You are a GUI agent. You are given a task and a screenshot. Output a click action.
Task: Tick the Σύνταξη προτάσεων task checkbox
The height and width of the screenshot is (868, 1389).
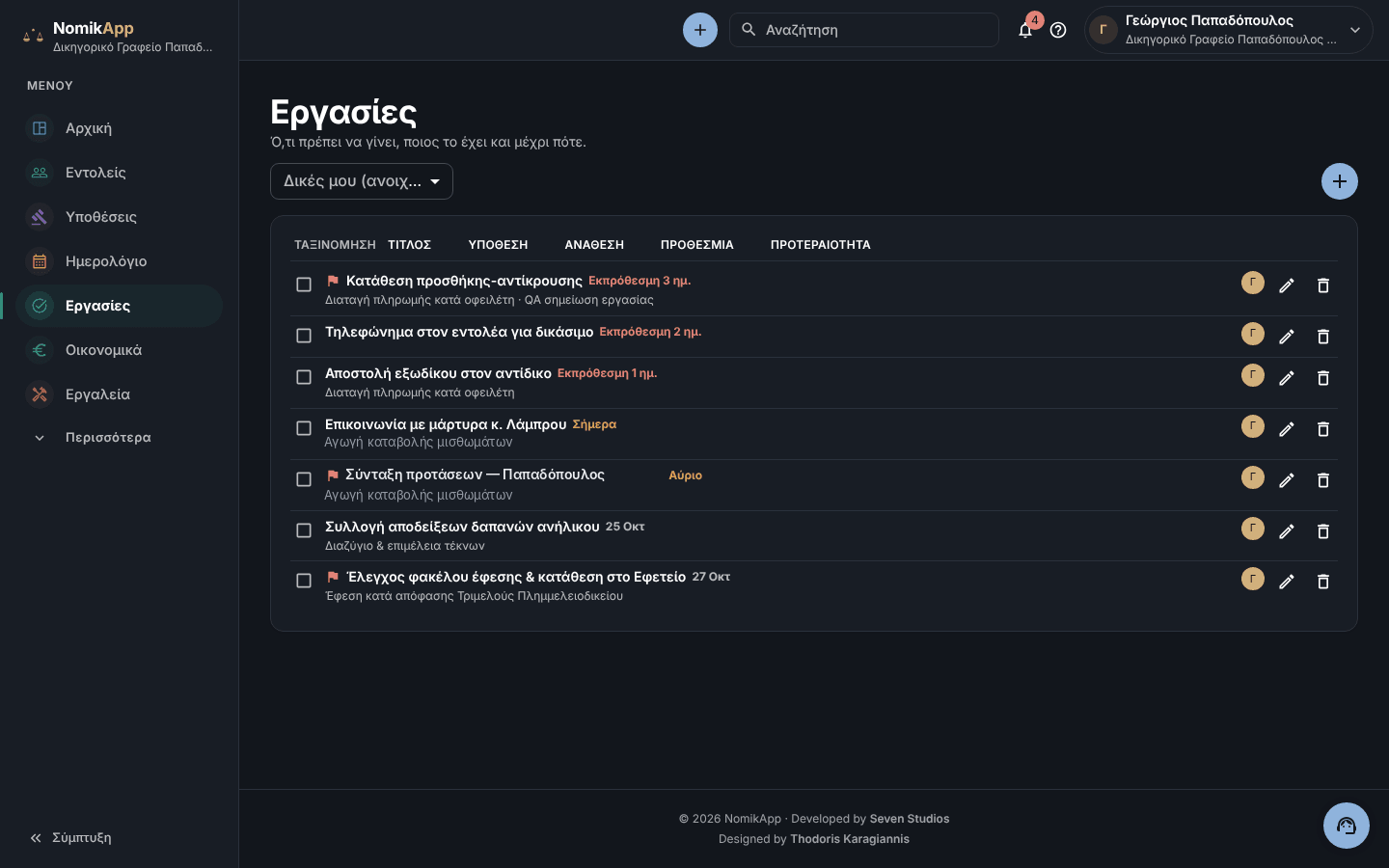tap(304, 479)
